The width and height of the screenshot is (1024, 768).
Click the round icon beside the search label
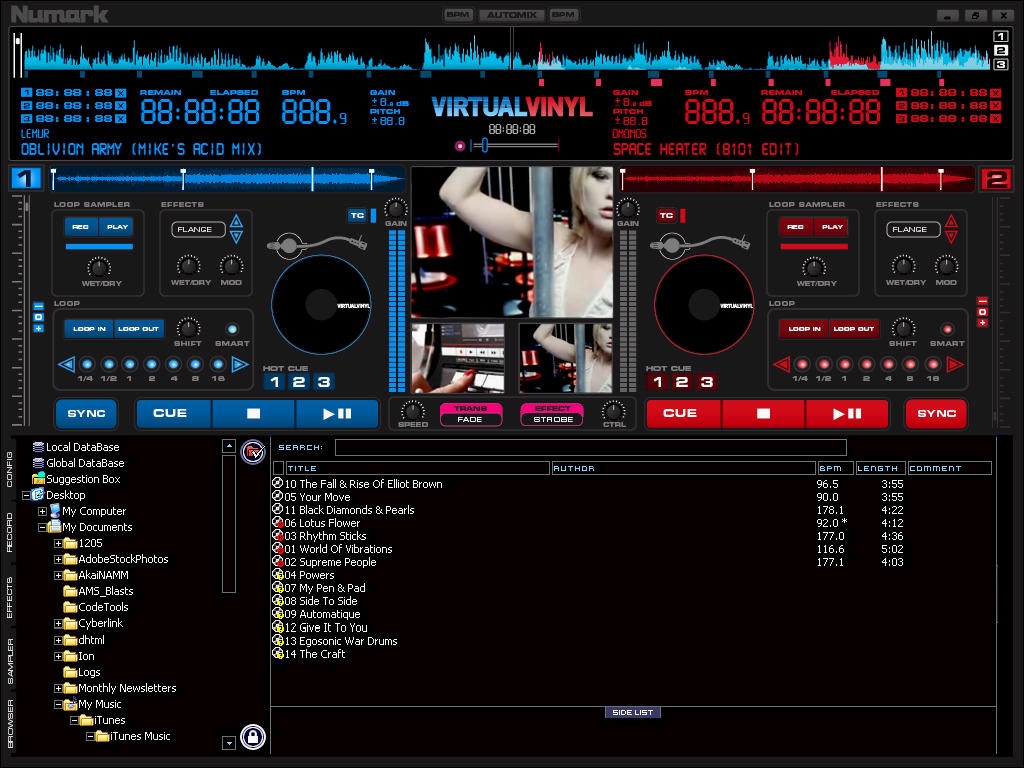(x=253, y=452)
